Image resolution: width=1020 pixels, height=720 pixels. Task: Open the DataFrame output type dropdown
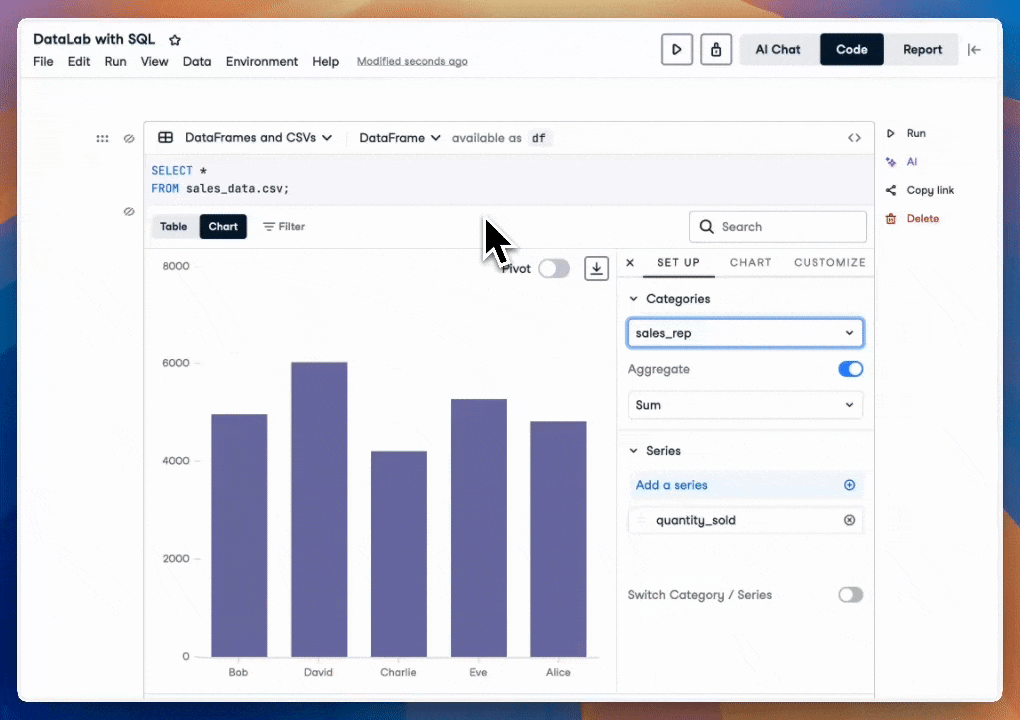click(x=399, y=138)
